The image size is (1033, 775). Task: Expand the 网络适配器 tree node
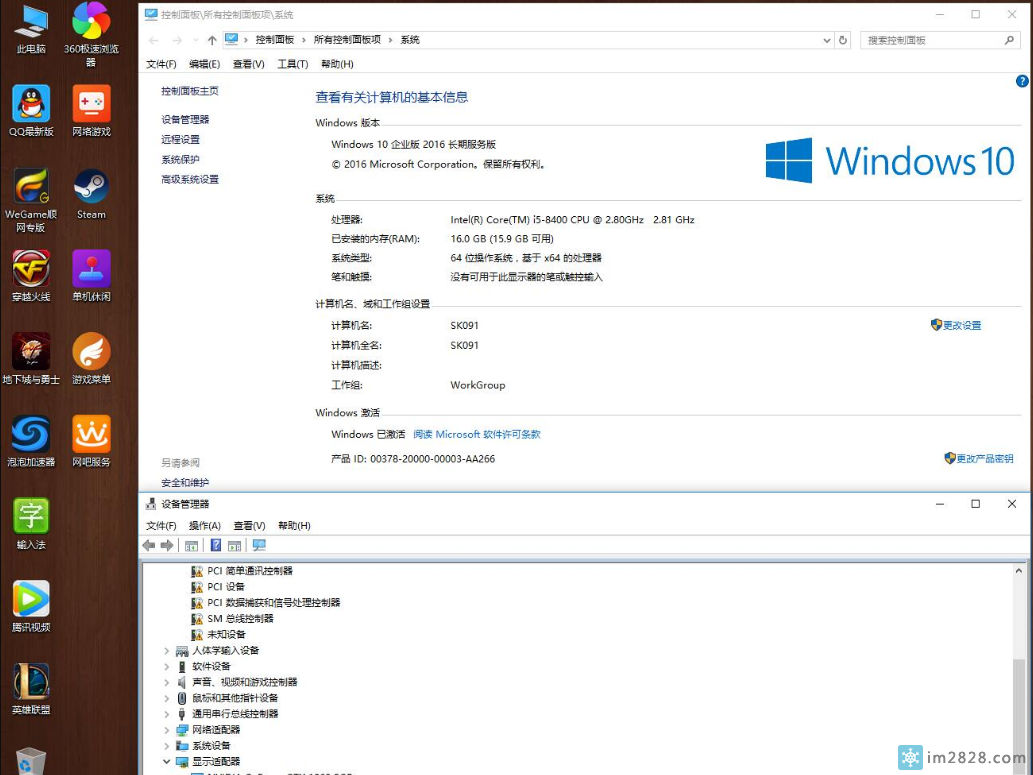coord(167,730)
